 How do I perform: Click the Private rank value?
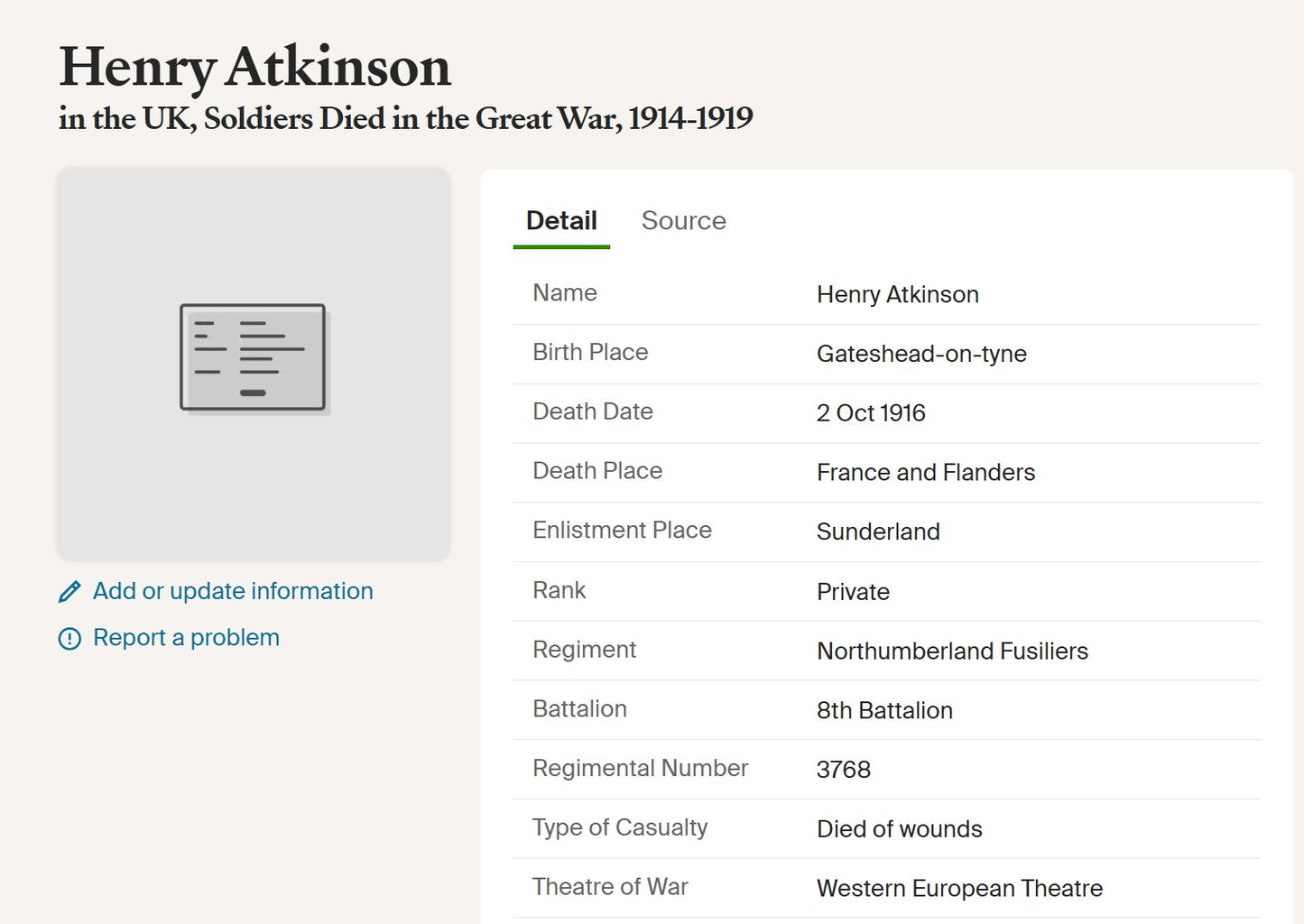point(853,592)
